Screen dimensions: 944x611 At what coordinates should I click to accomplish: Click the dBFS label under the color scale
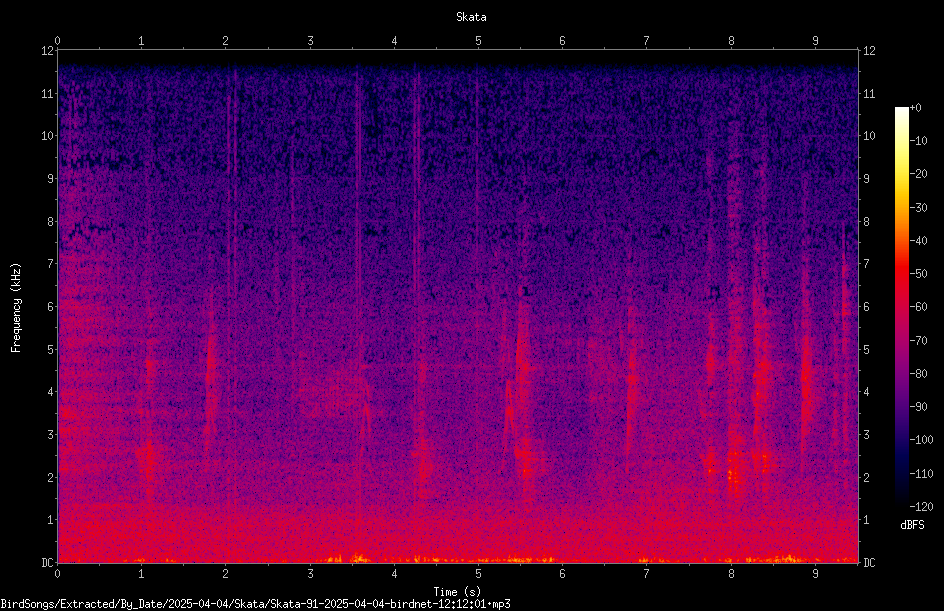click(912, 525)
